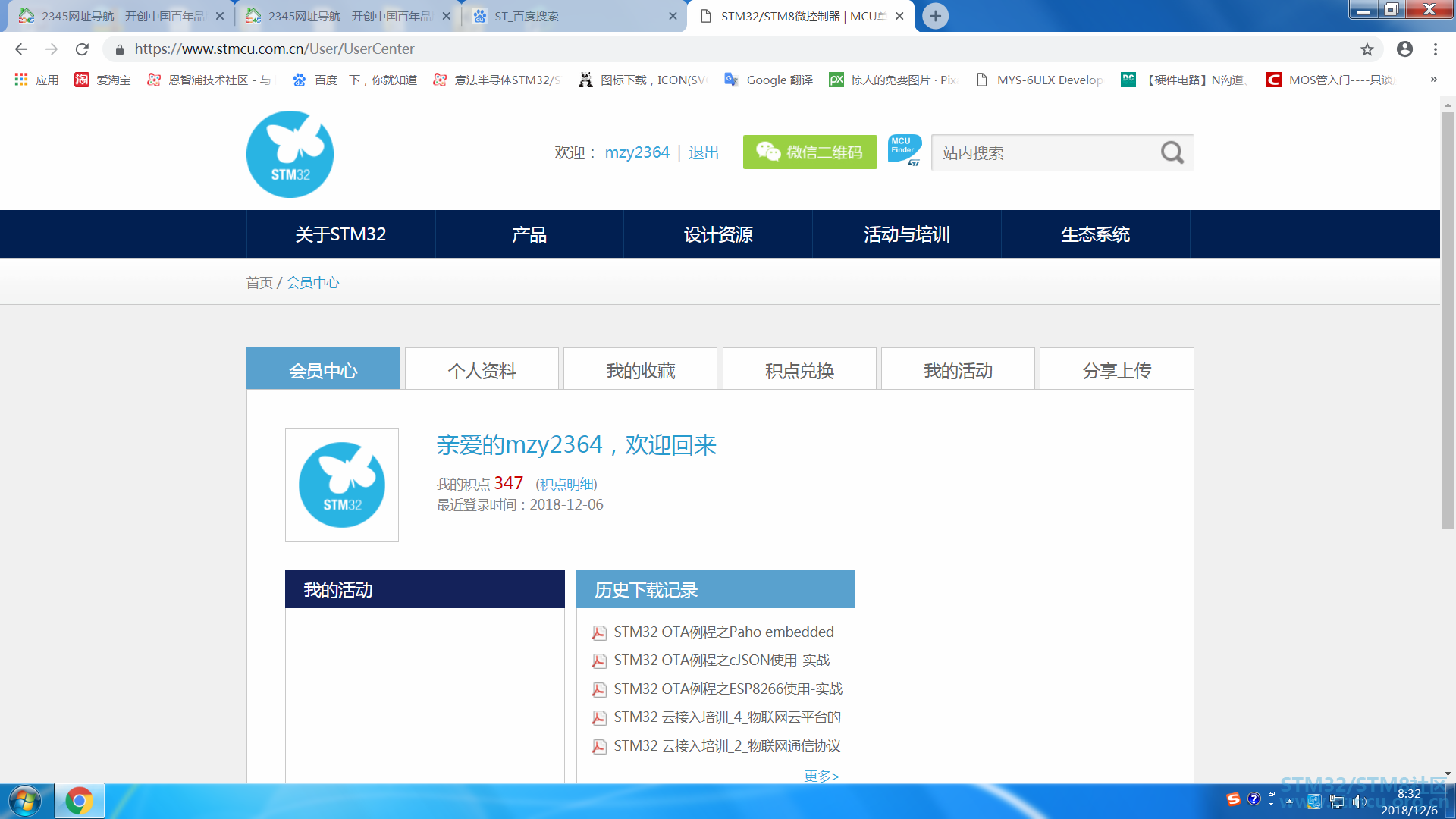Image resolution: width=1456 pixels, height=819 pixels.
Task: Close the ST_百度搜索 tab
Action: (673, 16)
